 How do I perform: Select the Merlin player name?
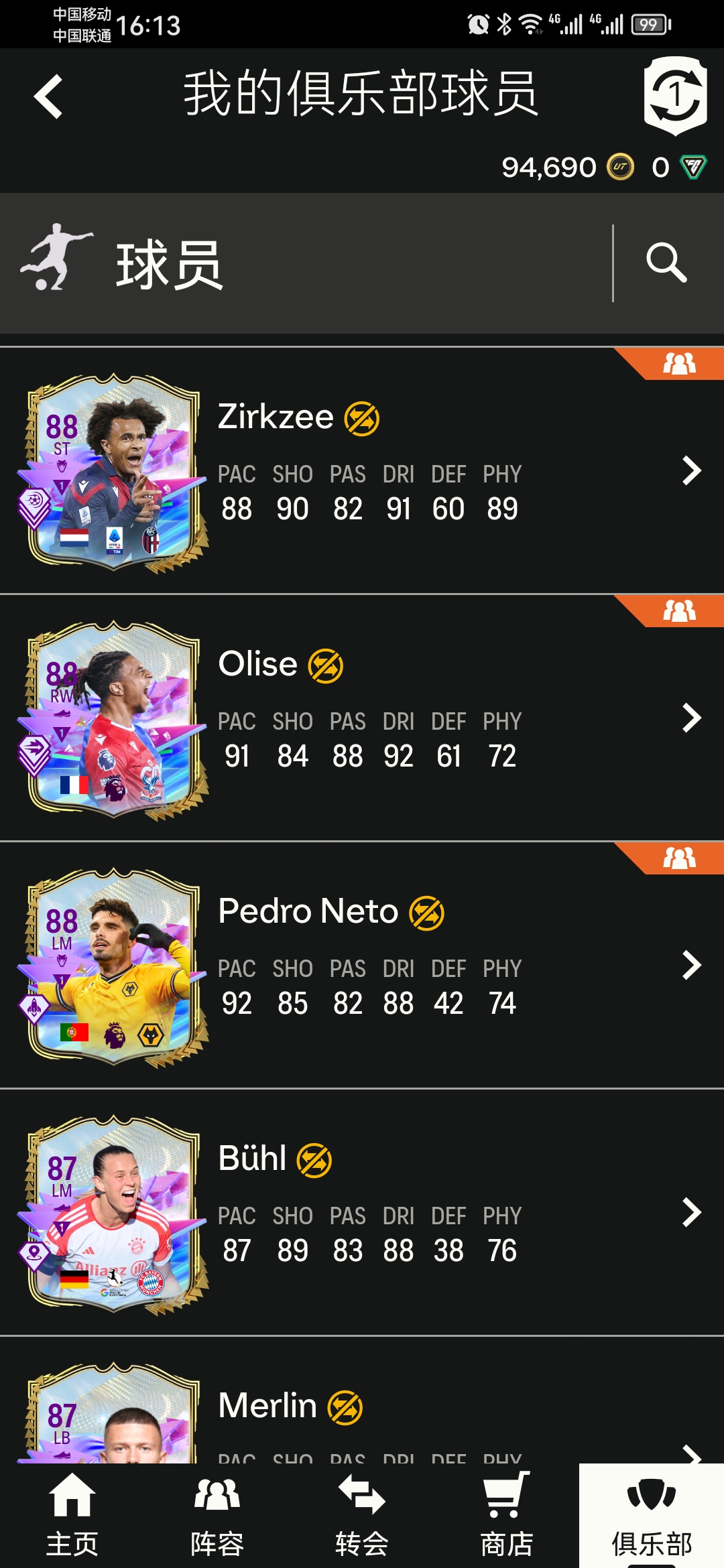[267, 1405]
